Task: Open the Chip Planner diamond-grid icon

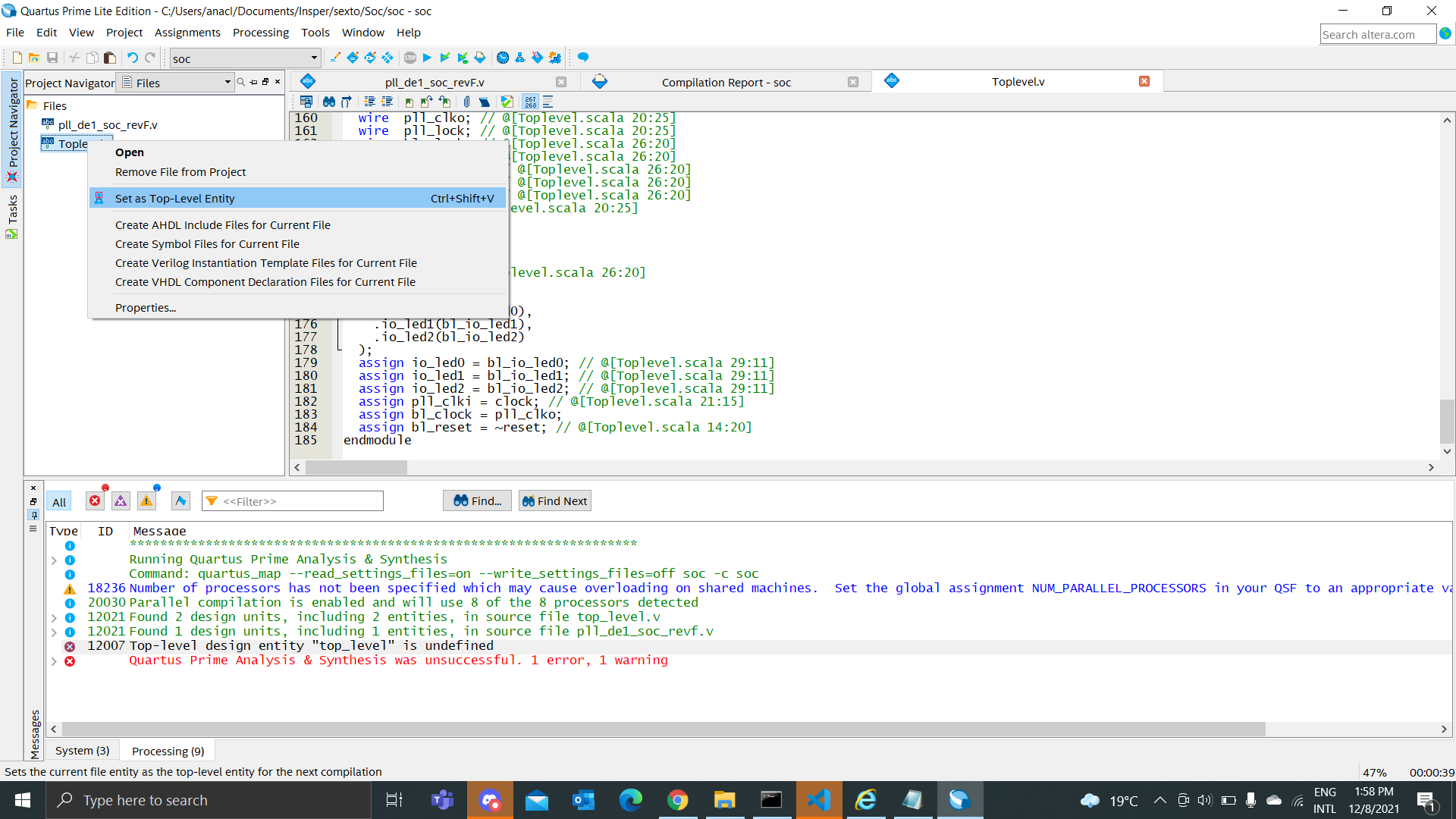Action: point(388,58)
